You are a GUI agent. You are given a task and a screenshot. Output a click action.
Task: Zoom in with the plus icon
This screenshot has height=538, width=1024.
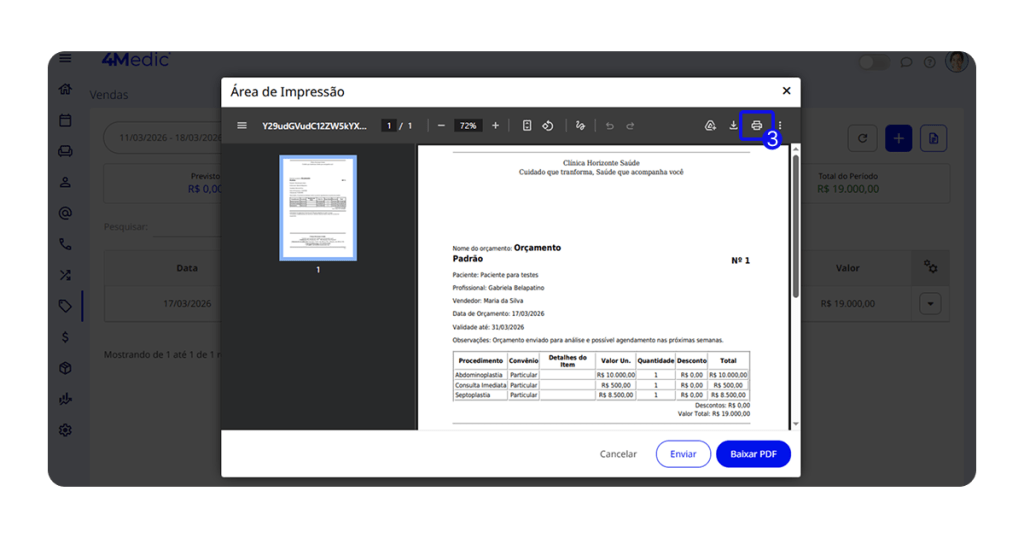point(495,126)
